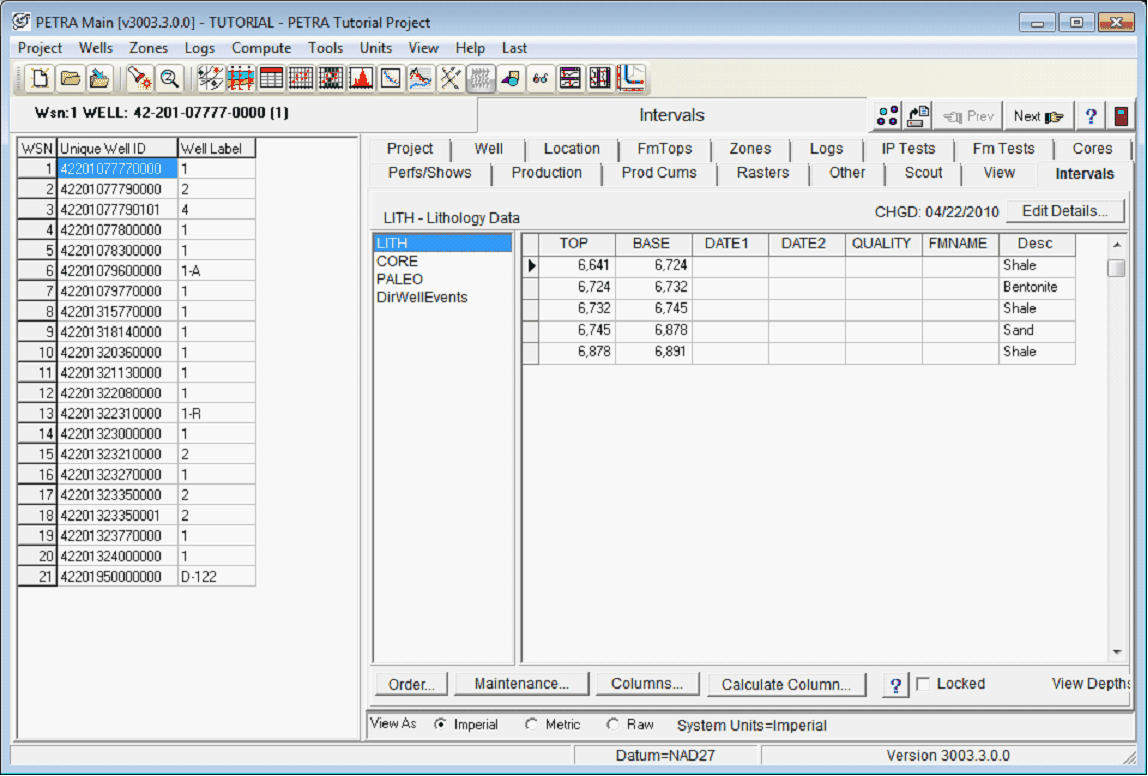Click the directional well path icon
The width and height of the screenshot is (1148, 776).
[x=631, y=78]
